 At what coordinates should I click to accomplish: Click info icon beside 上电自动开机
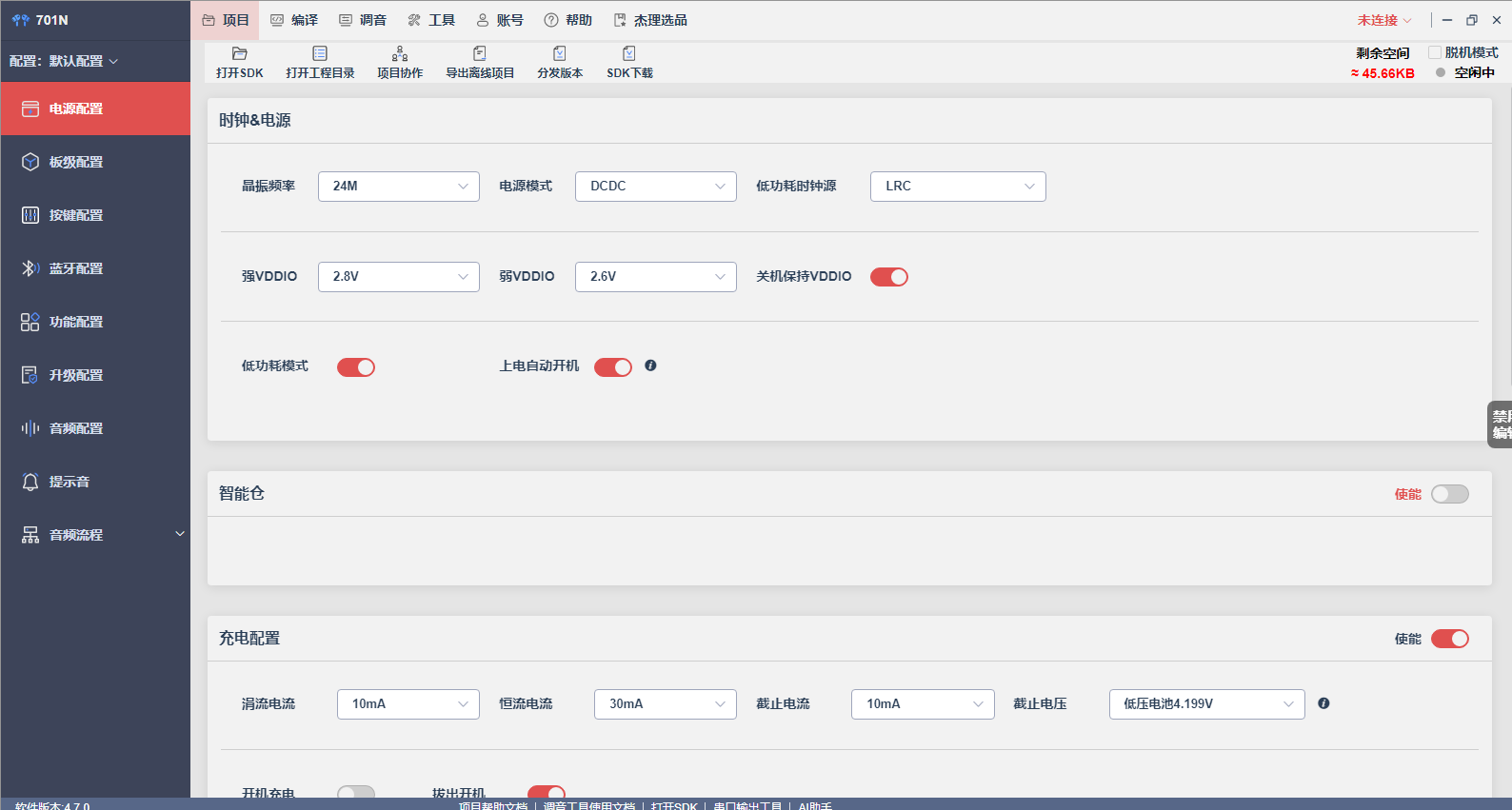(x=650, y=365)
